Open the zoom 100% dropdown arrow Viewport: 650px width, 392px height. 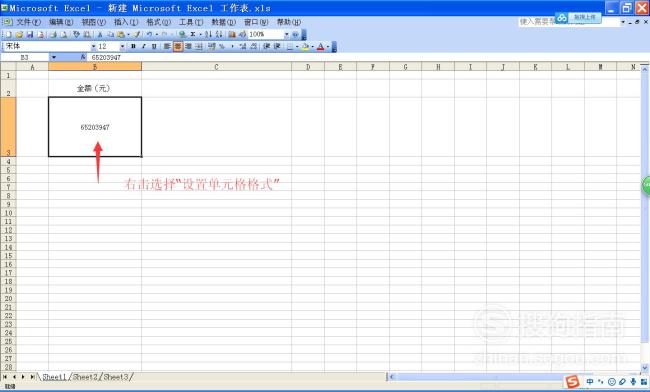(x=286, y=34)
